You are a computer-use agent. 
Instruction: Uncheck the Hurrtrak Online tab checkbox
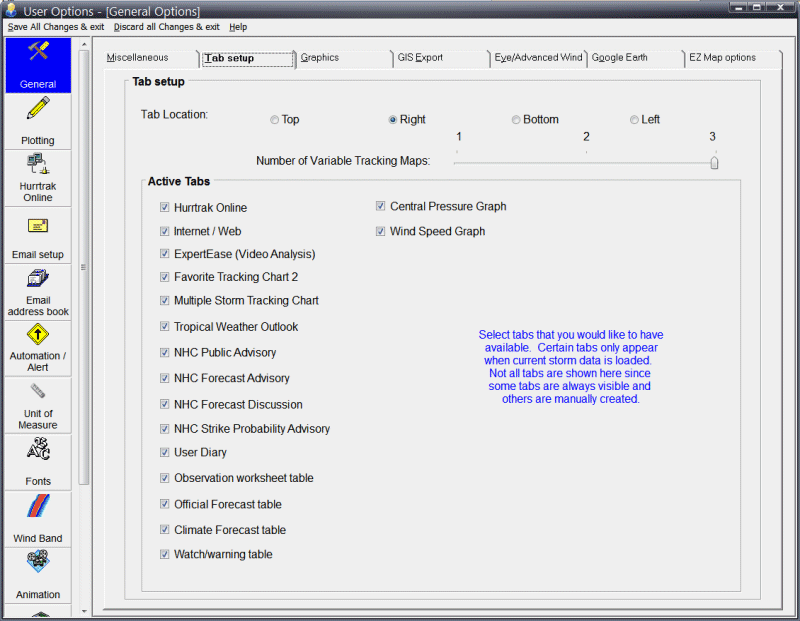(164, 208)
